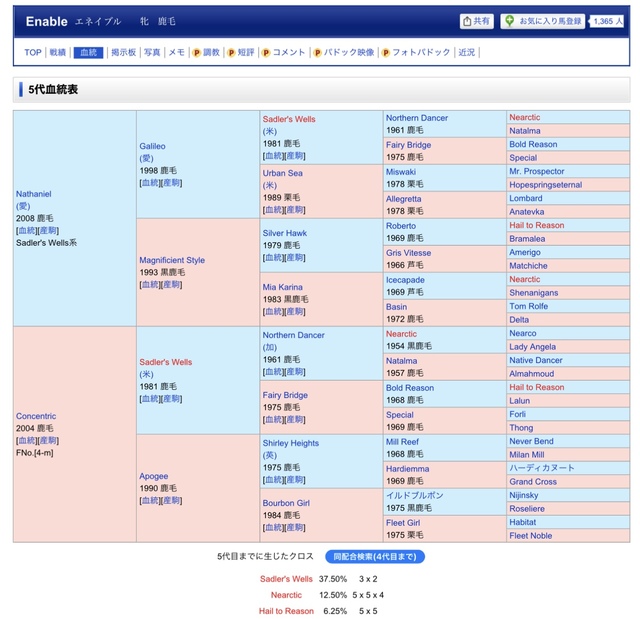The width and height of the screenshot is (640, 619).
Task: Open イルドブルボン link
Action: pyautogui.click(x=415, y=495)
